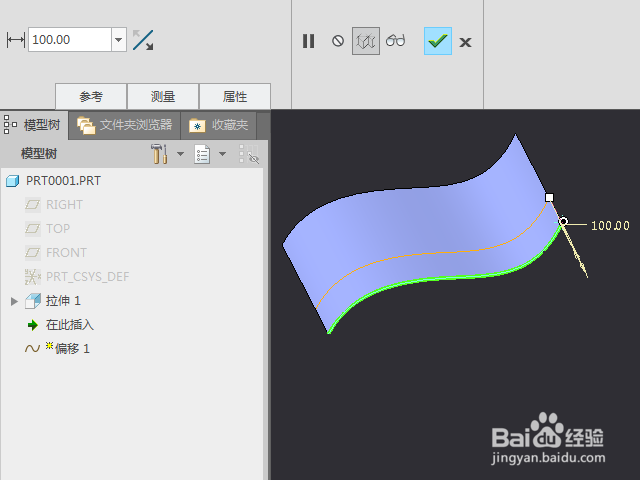Viewport: 640px width, 480px height.
Task: Open the tree settings dropdown arrow
Action: (x=180, y=154)
